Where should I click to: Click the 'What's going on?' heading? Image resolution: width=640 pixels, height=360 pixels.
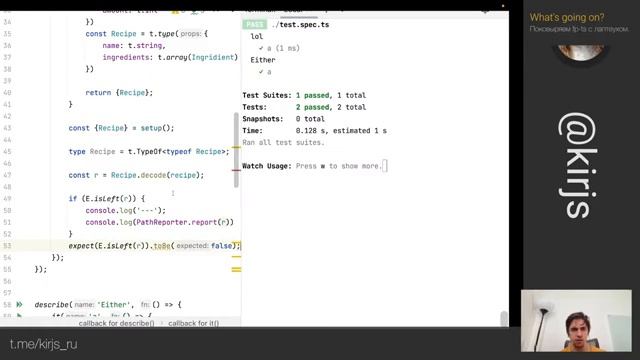tap(567, 18)
